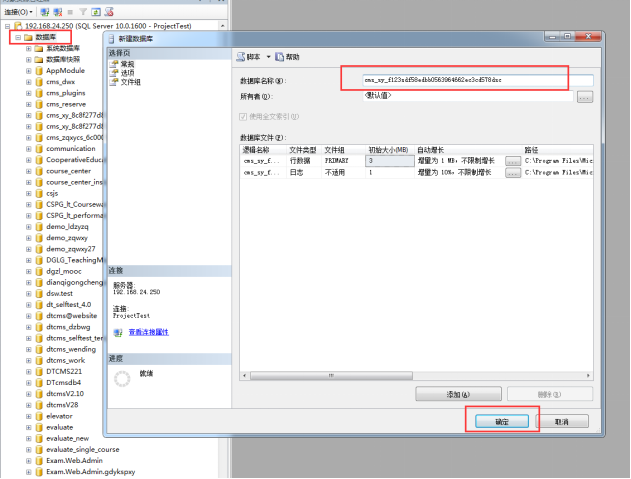Select the 文件组 page in the dialog

[130, 82]
